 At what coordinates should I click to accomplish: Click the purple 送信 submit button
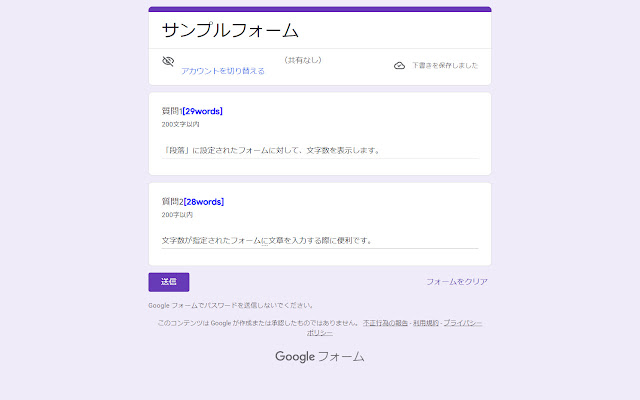[x=169, y=282]
